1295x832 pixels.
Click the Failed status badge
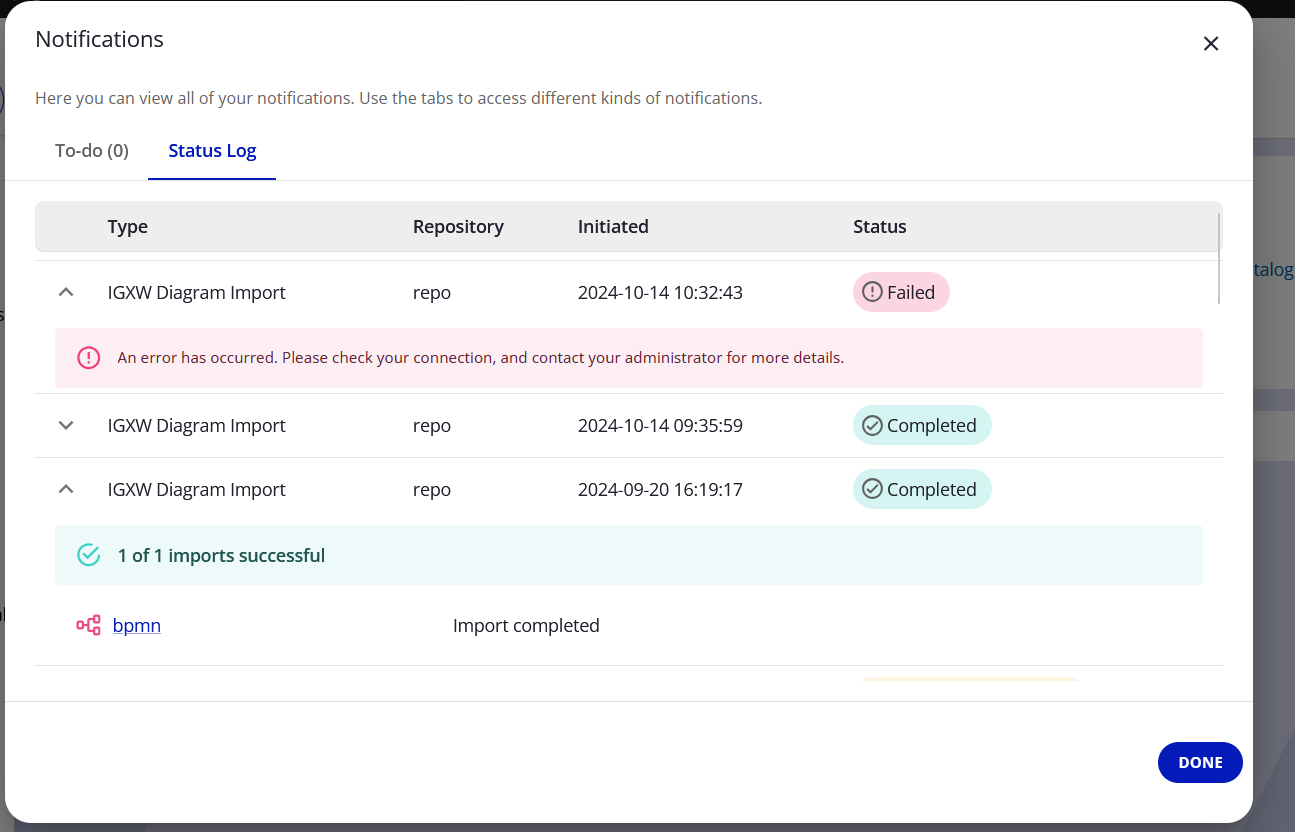tap(900, 293)
